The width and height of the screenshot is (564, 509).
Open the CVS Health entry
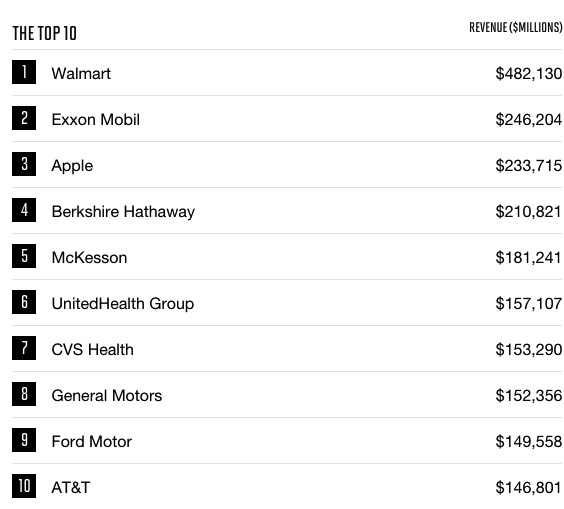(x=92, y=350)
